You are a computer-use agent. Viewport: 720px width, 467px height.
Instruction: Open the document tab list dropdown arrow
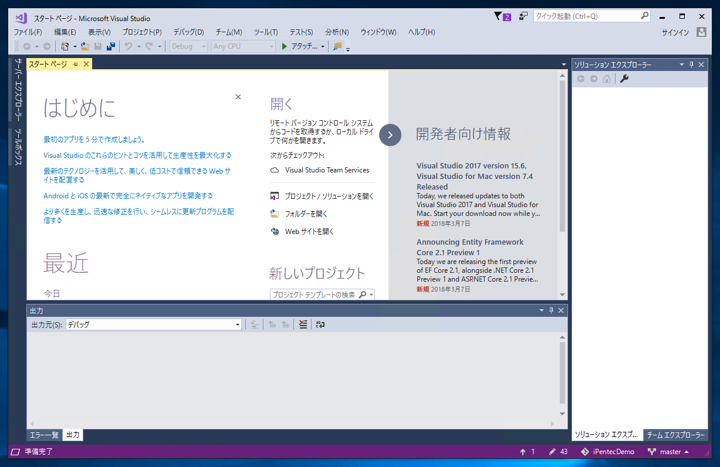pyautogui.click(x=563, y=65)
